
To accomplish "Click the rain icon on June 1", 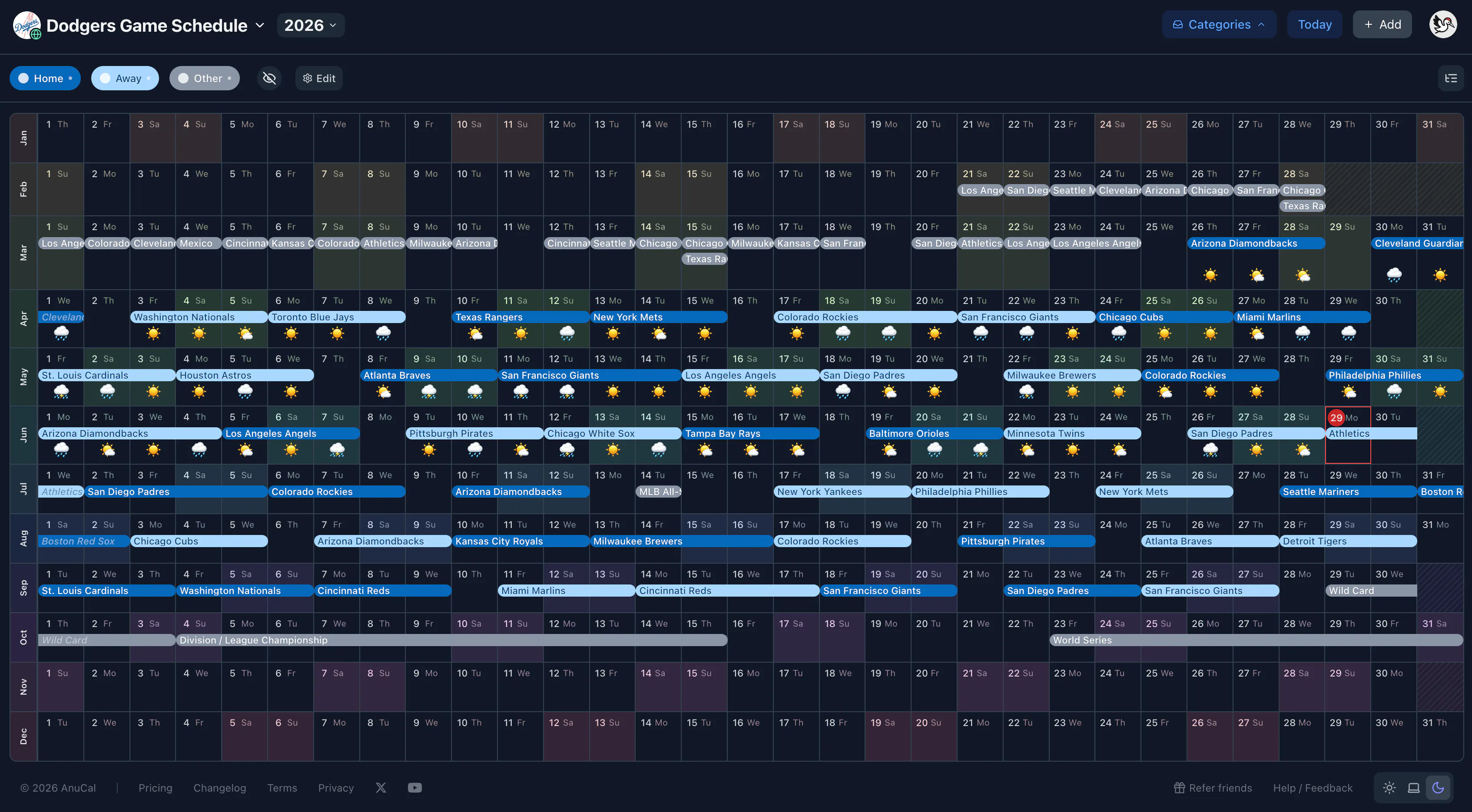I will [x=61, y=449].
